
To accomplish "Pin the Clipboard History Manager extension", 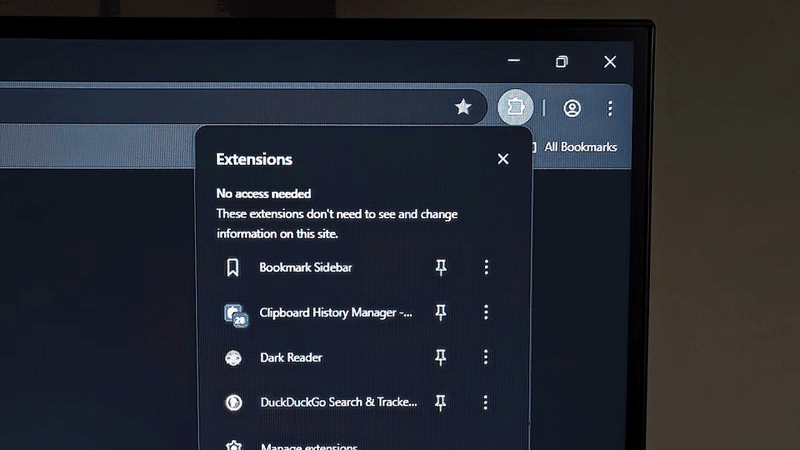I will 441,312.
